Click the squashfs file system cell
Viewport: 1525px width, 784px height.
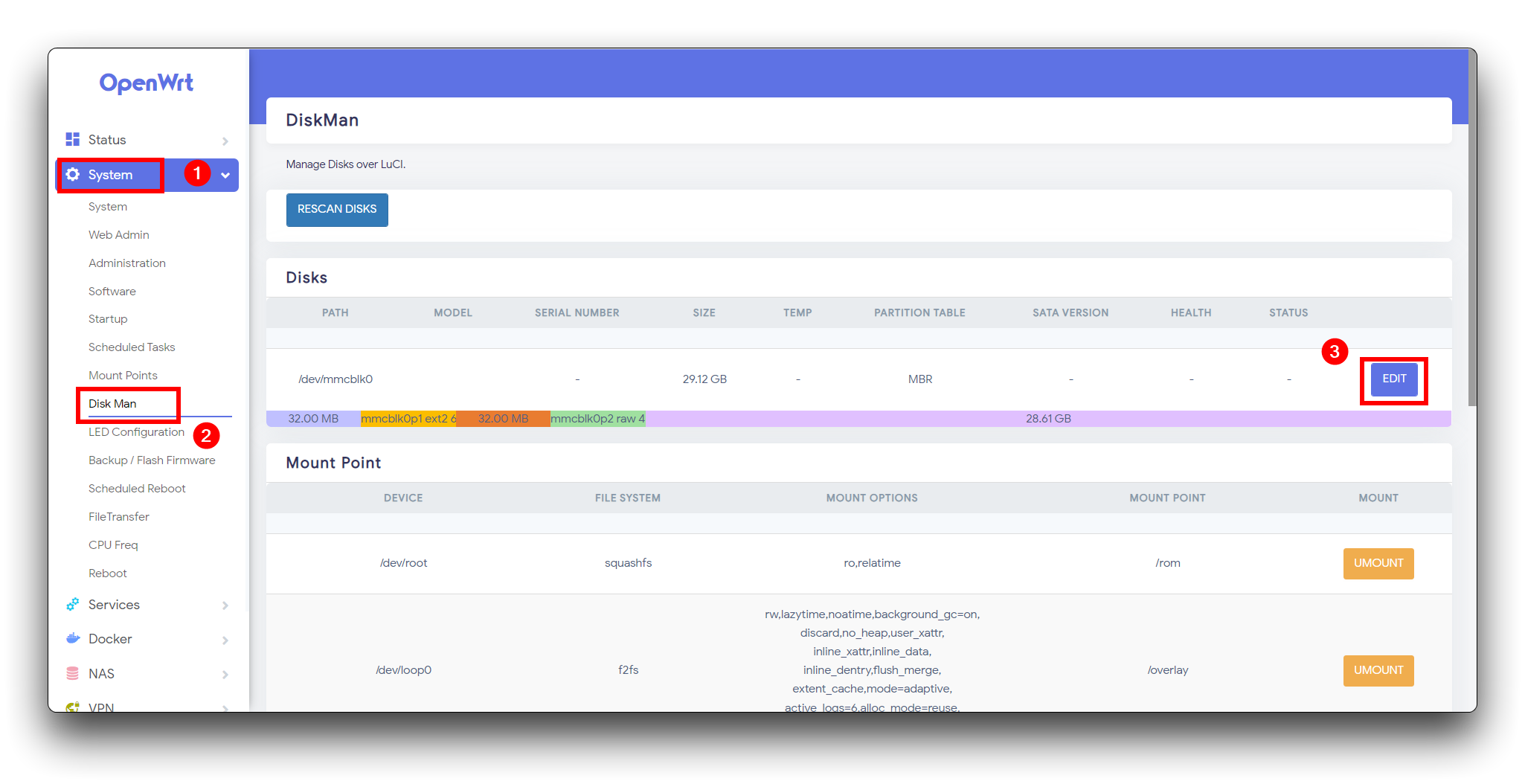(x=628, y=563)
